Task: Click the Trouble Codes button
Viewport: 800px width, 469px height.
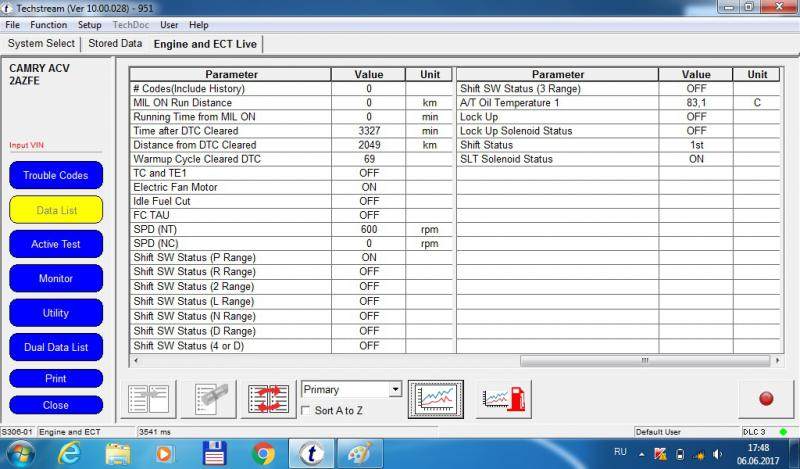Action: point(56,175)
